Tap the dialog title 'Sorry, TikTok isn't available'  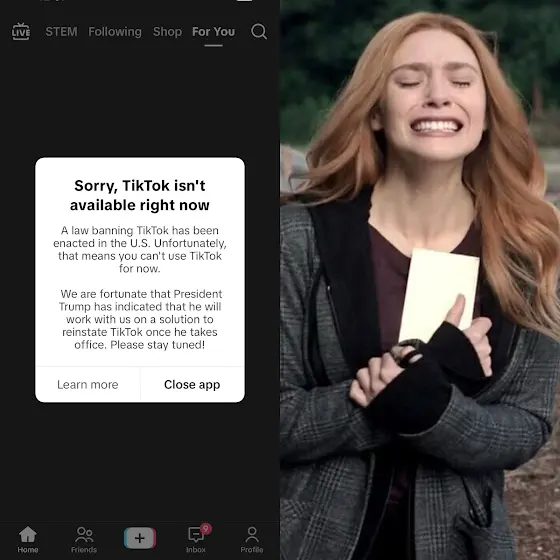point(140,195)
